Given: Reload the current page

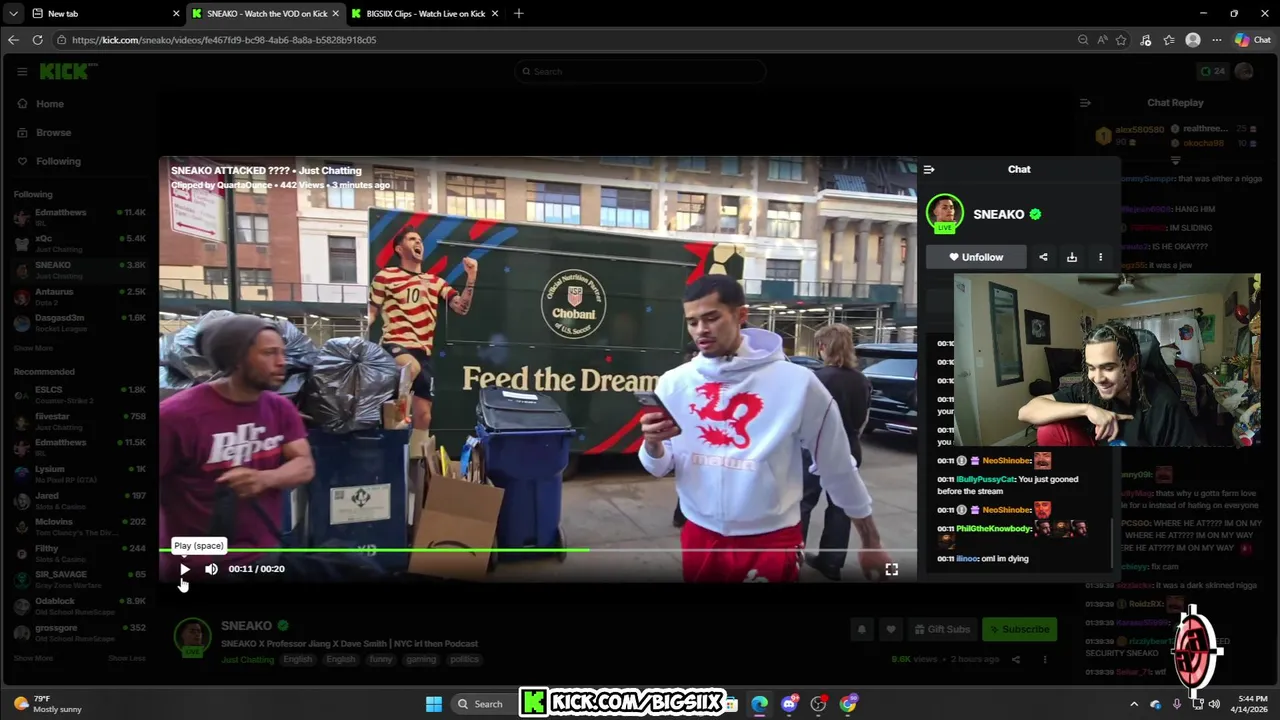Looking at the screenshot, I should (x=37, y=40).
